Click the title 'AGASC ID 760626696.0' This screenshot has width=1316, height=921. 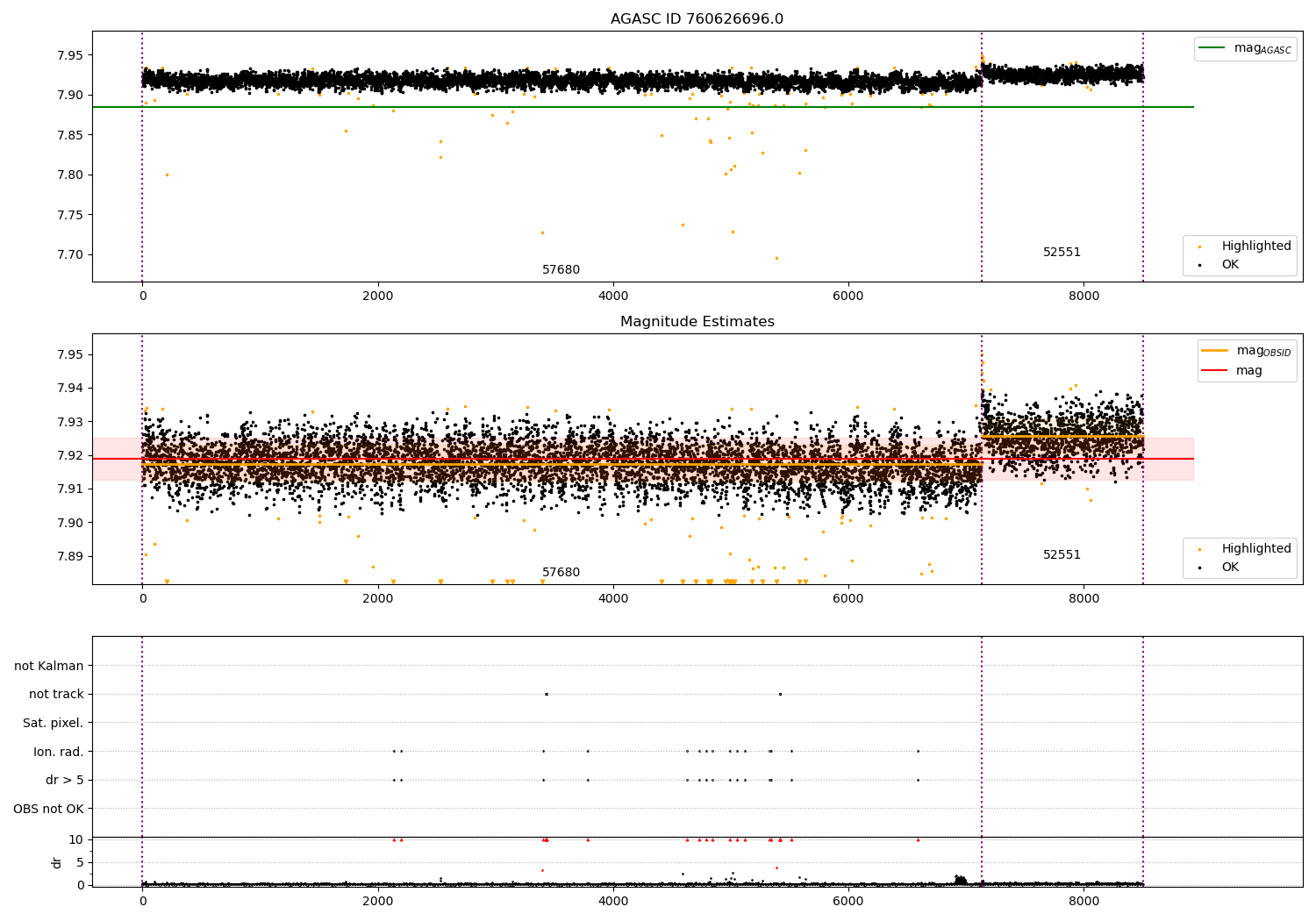coord(697,19)
